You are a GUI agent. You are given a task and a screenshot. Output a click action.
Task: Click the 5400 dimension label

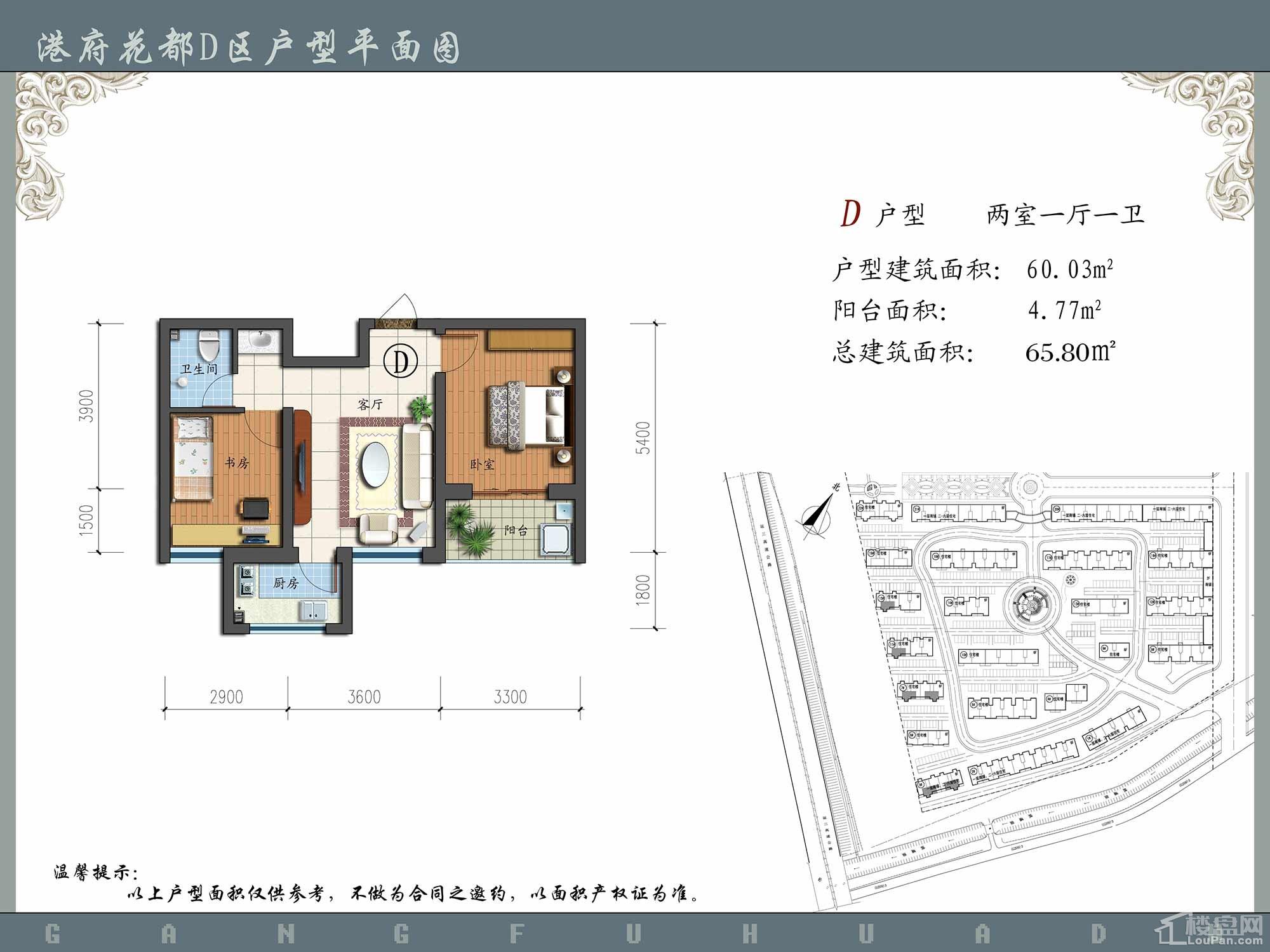[x=643, y=437]
